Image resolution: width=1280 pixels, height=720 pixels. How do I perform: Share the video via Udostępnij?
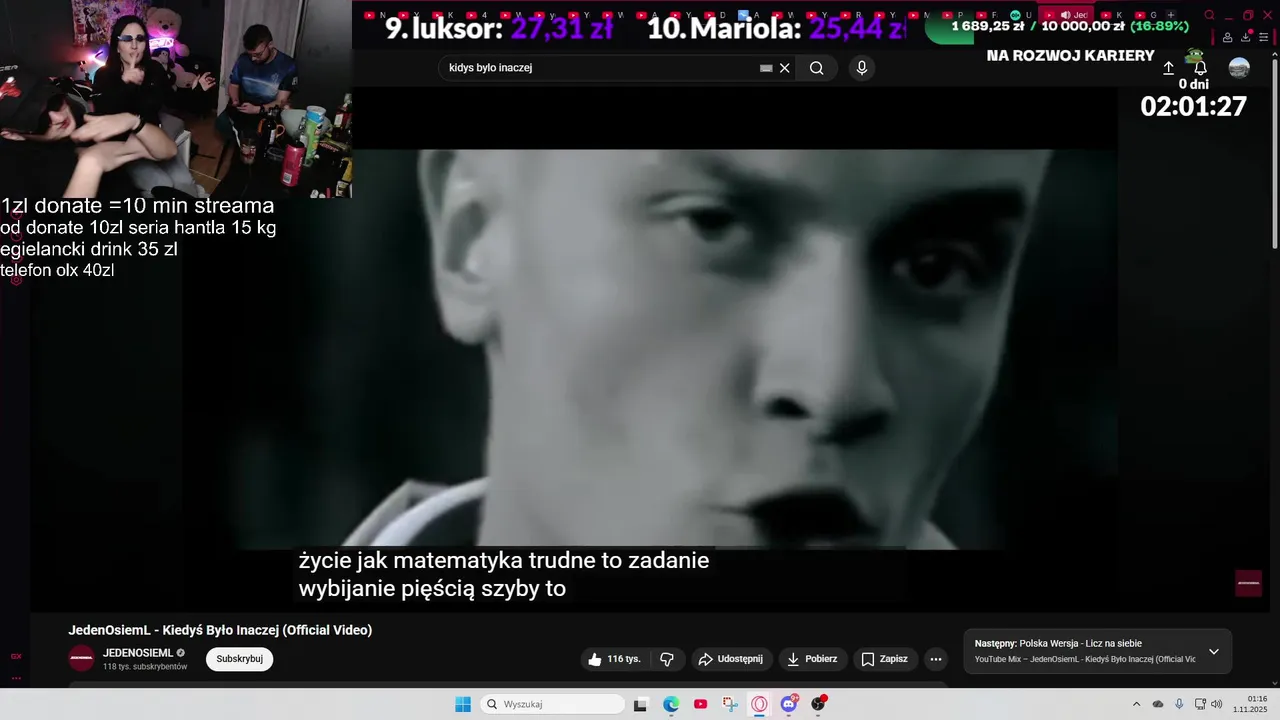pos(731,659)
